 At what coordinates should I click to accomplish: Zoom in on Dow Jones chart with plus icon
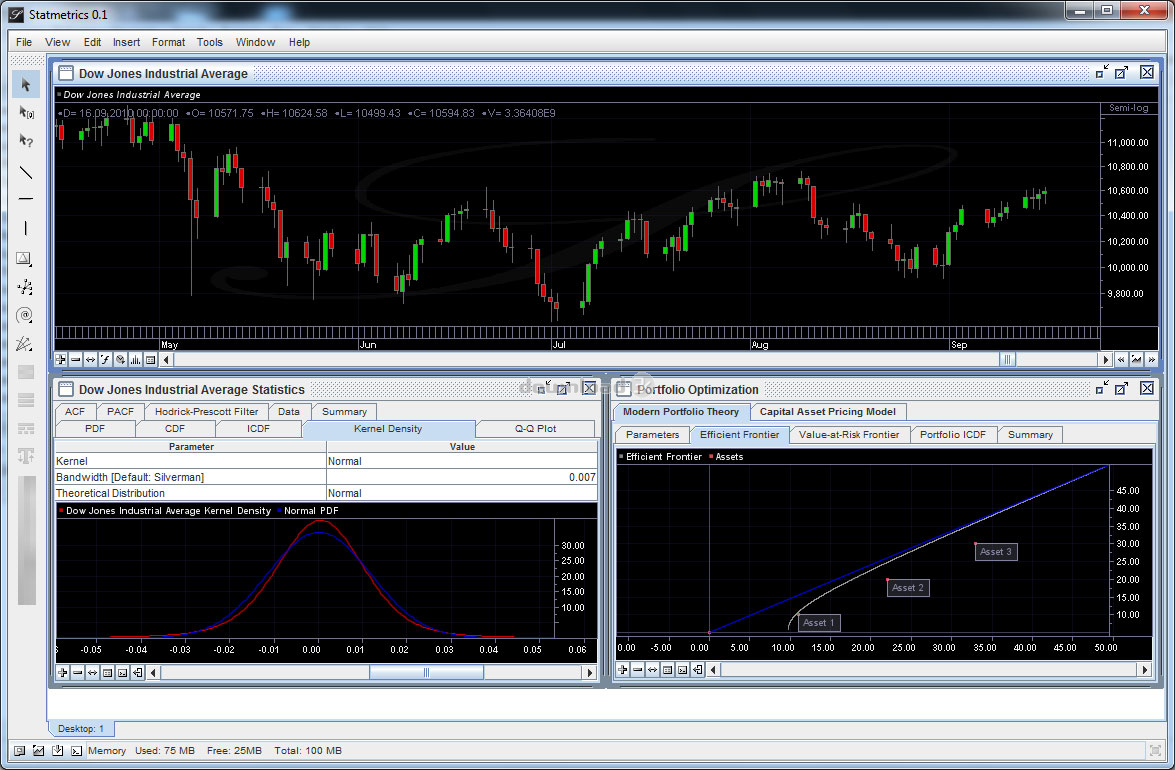[x=61, y=360]
